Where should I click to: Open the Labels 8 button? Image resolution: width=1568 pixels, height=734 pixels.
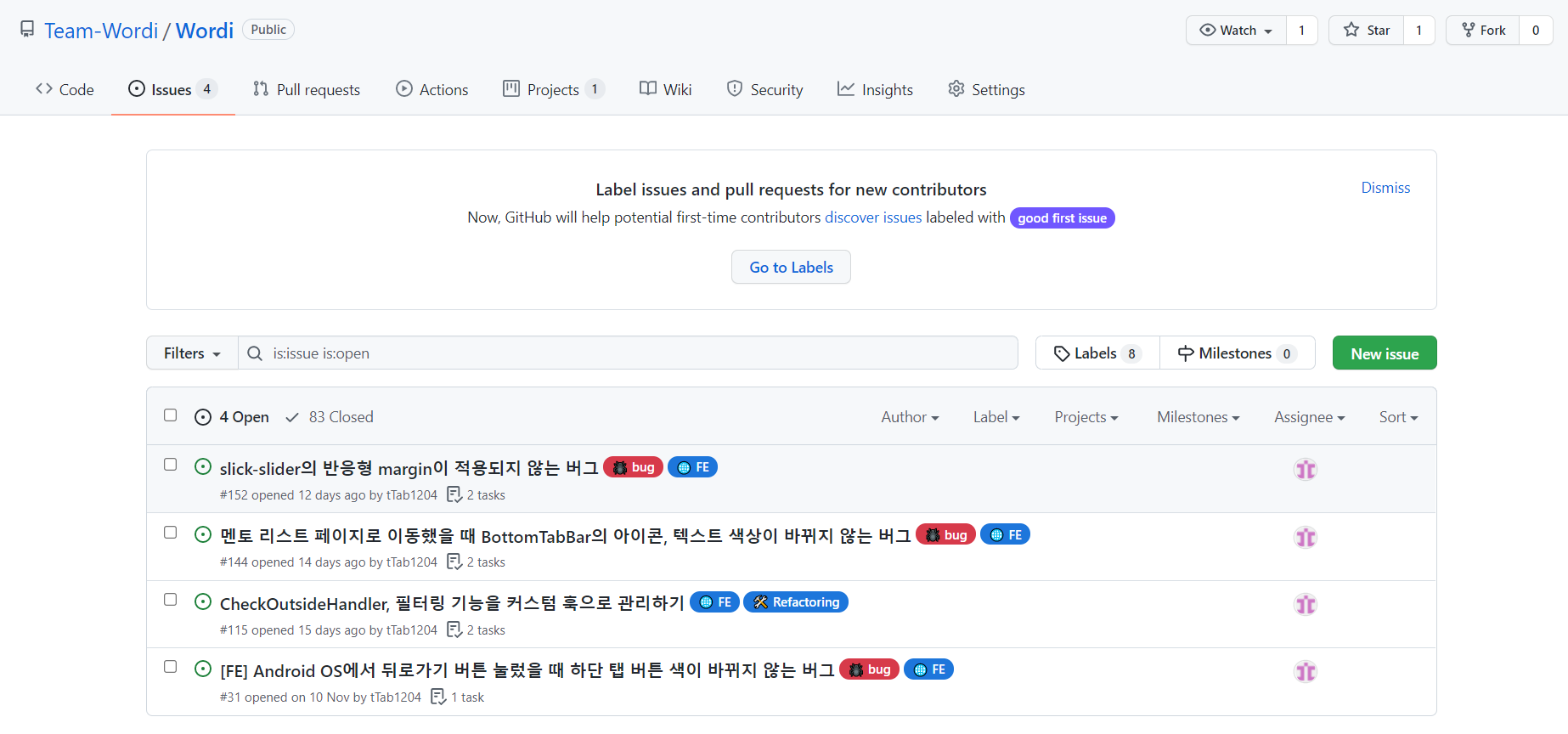tap(1097, 353)
